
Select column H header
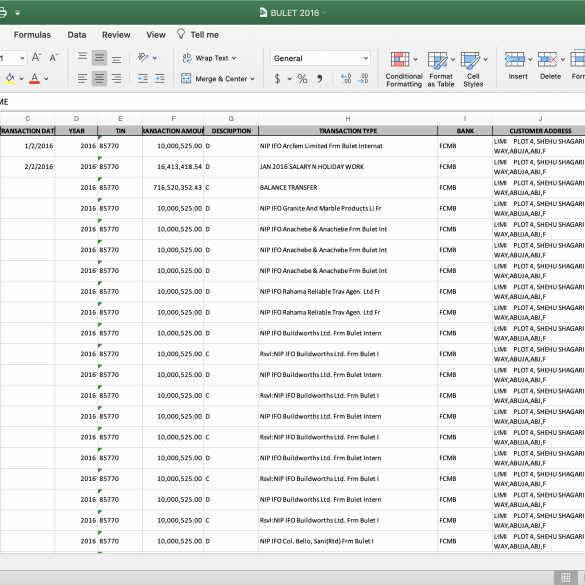click(348, 119)
